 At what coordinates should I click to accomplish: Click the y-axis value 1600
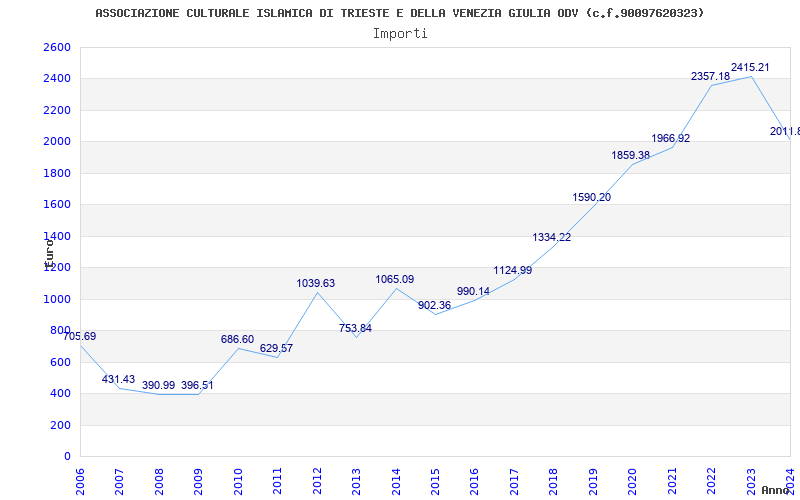[57, 205]
